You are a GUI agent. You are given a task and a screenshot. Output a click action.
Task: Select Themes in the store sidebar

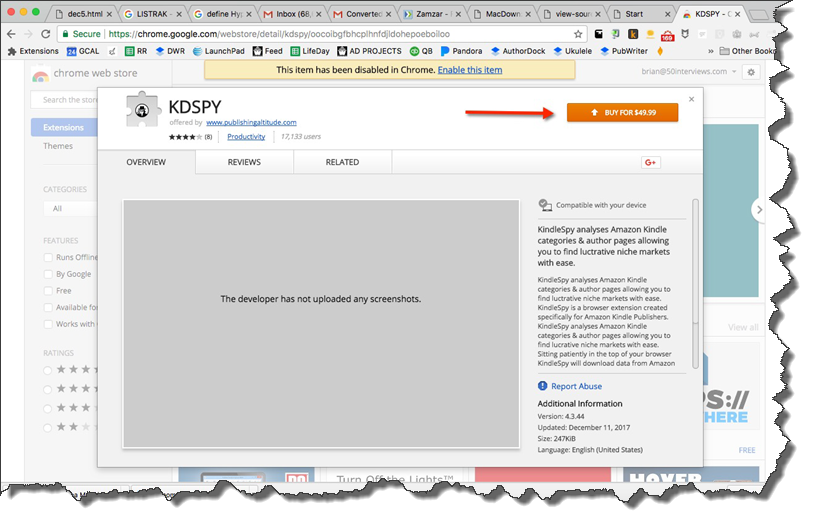coord(58,146)
